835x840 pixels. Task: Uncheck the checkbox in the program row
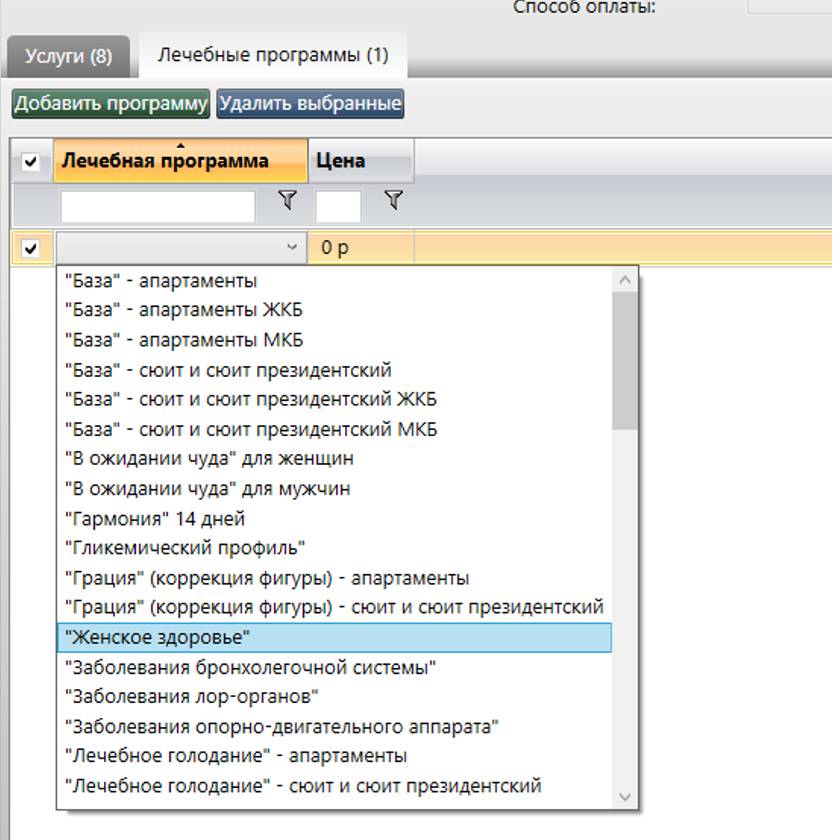click(31, 248)
